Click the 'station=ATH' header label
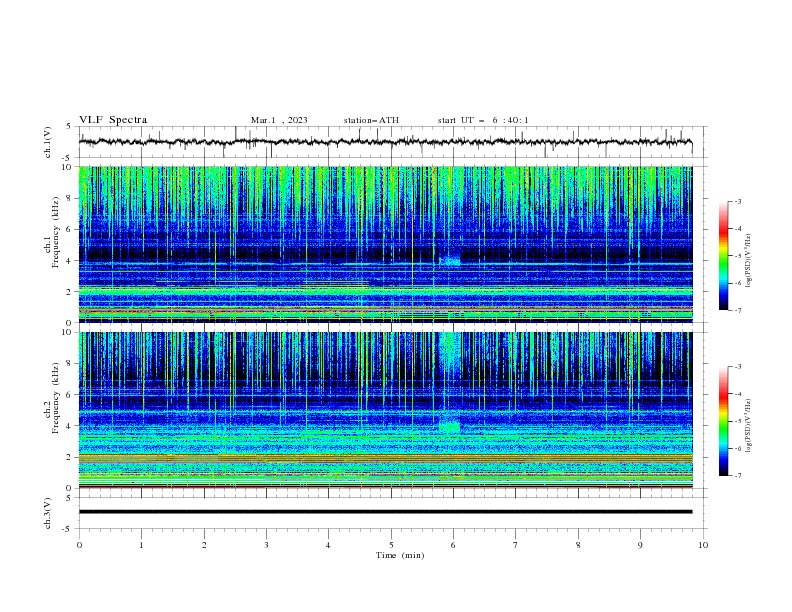 pyautogui.click(x=371, y=120)
